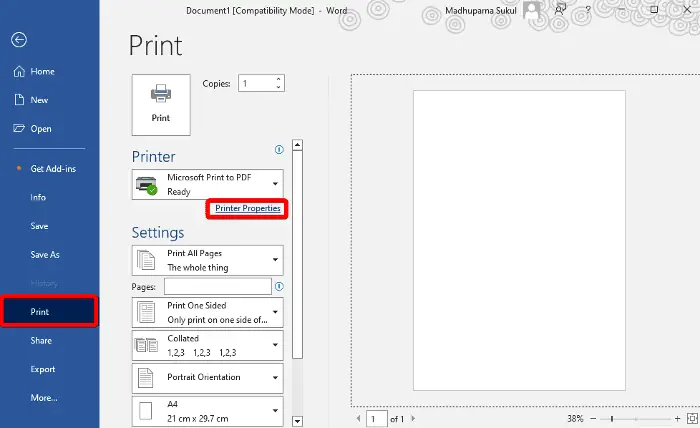Click the Copies number field
Viewport: 700px width, 428px height.
(x=256, y=83)
